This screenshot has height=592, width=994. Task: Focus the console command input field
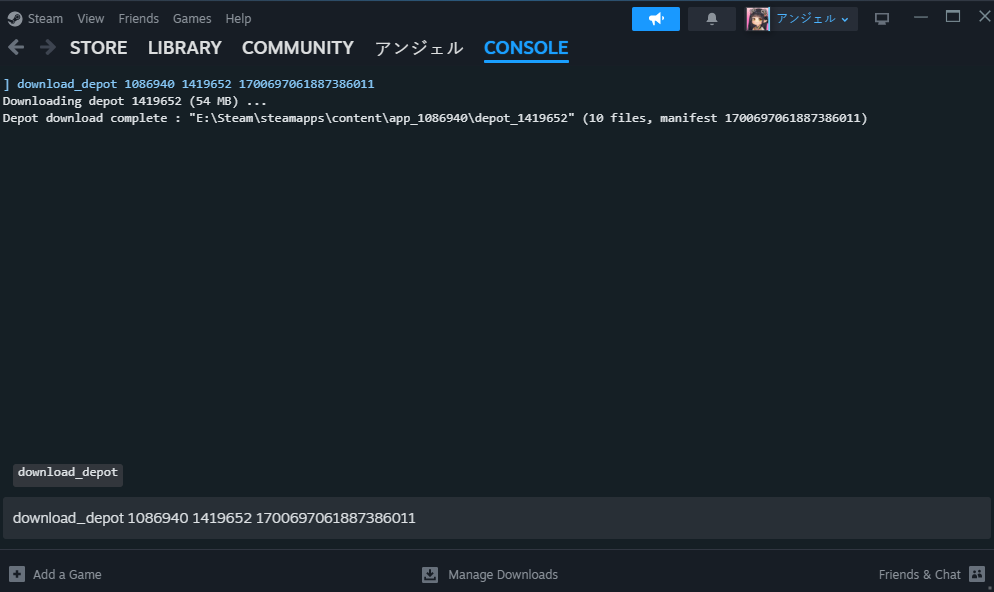(x=497, y=518)
